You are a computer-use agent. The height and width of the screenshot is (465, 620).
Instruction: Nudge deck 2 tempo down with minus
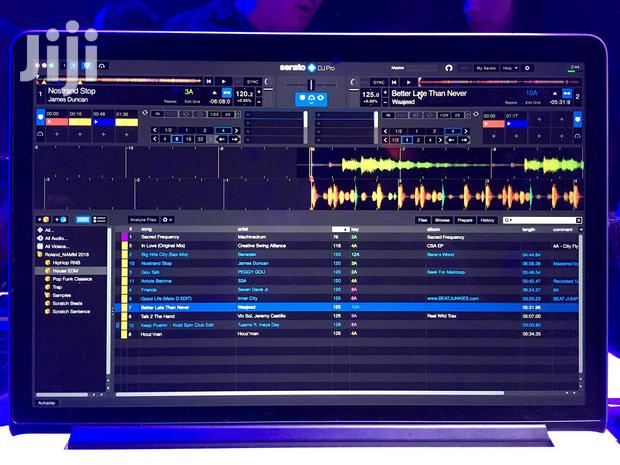[386, 102]
